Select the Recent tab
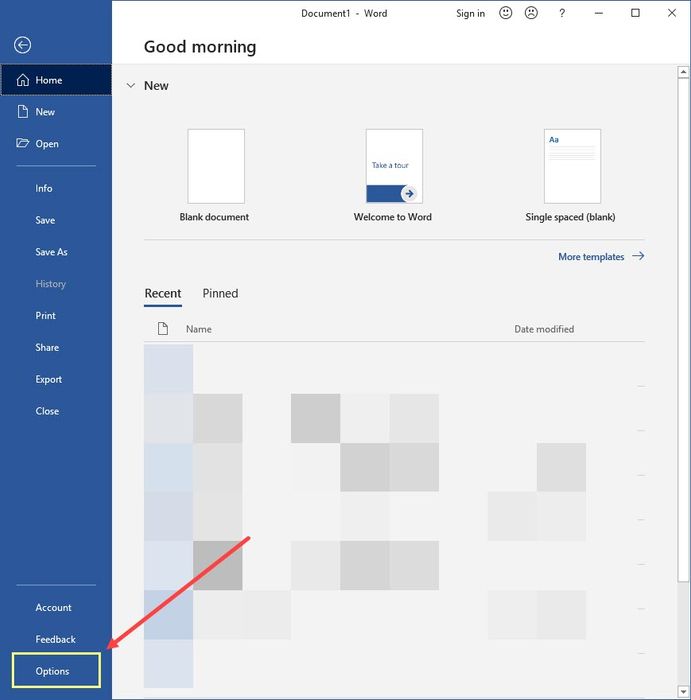The image size is (691, 700). tap(163, 294)
